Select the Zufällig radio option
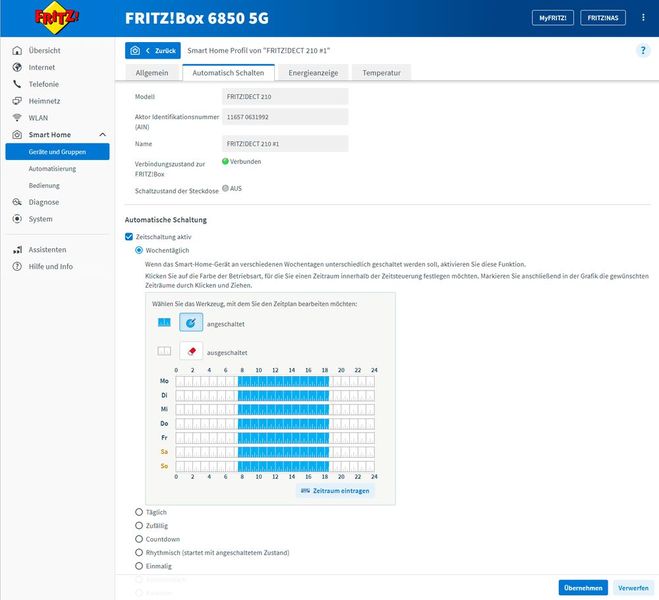Screen dimensions: 659x600 [139, 525]
